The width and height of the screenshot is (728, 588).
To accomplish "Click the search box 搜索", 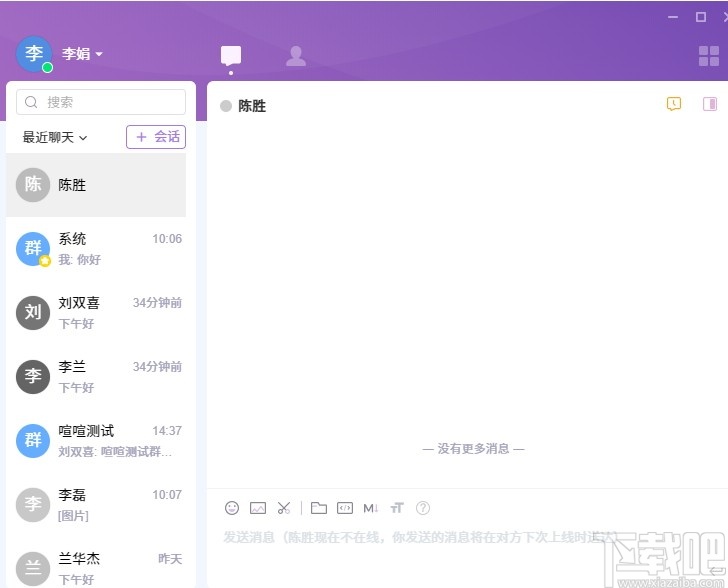I will (101, 102).
